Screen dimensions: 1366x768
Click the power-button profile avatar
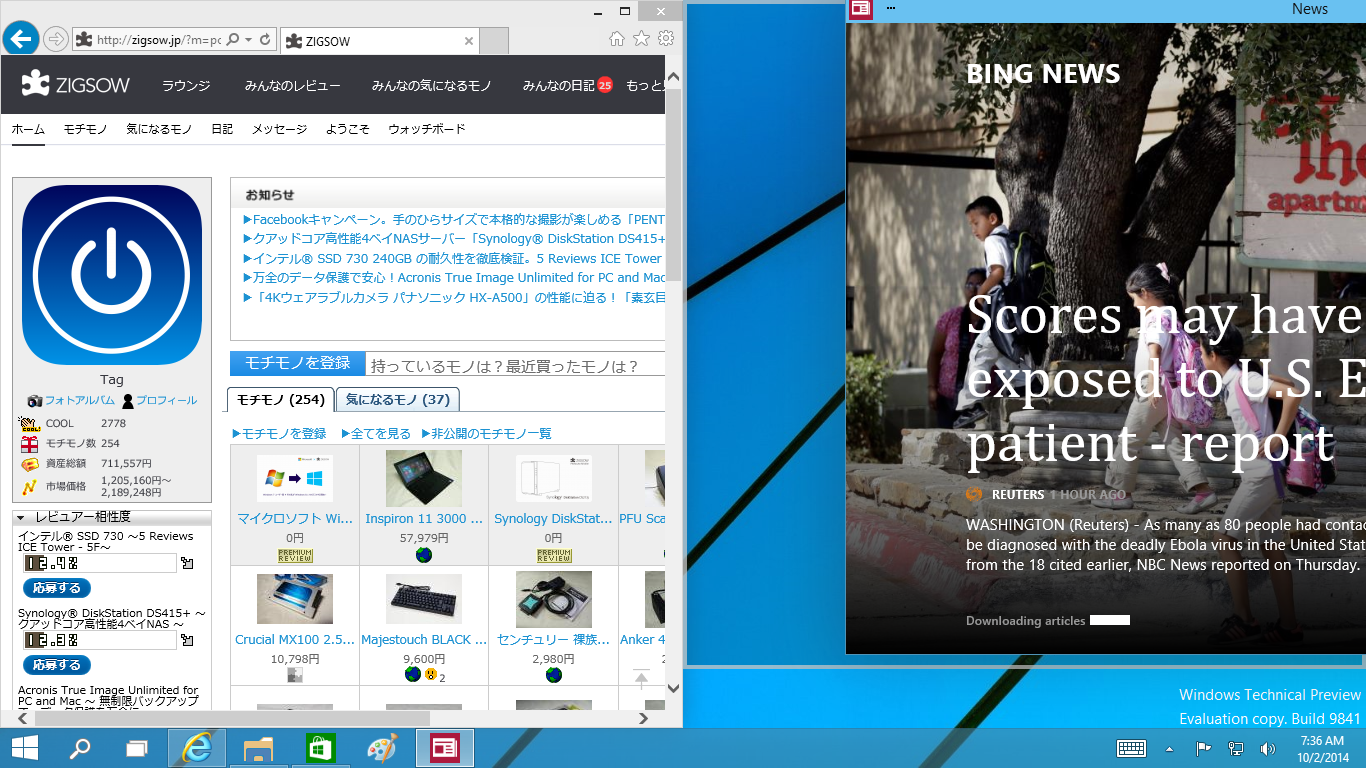click(x=112, y=275)
